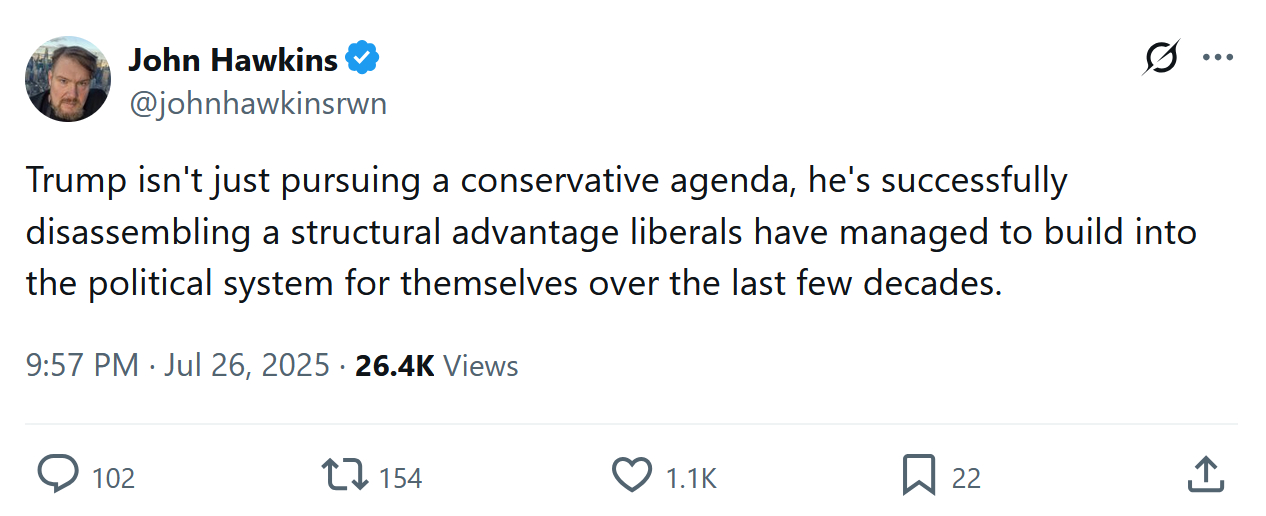
Task: Repost this tweet using the arrows icon
Action: (x=343, y=475)
